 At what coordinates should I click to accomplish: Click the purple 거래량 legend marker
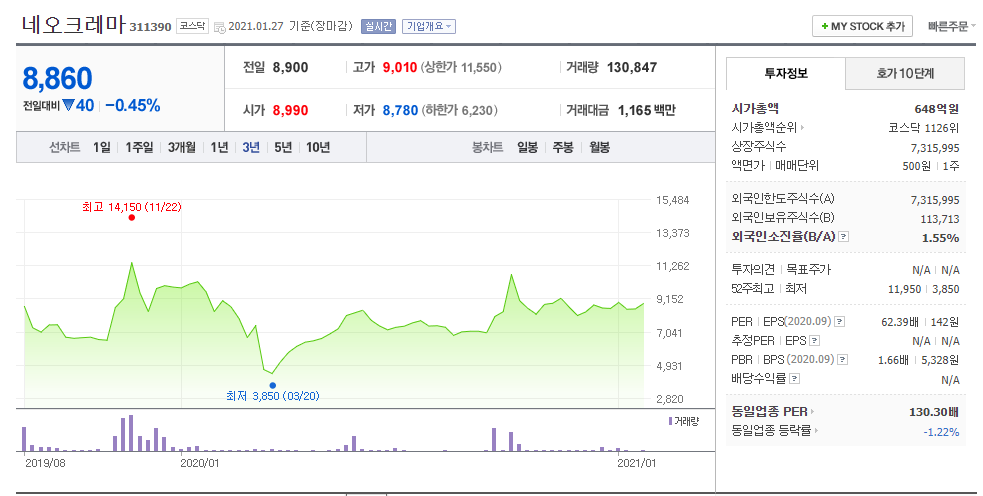point(670,421)
